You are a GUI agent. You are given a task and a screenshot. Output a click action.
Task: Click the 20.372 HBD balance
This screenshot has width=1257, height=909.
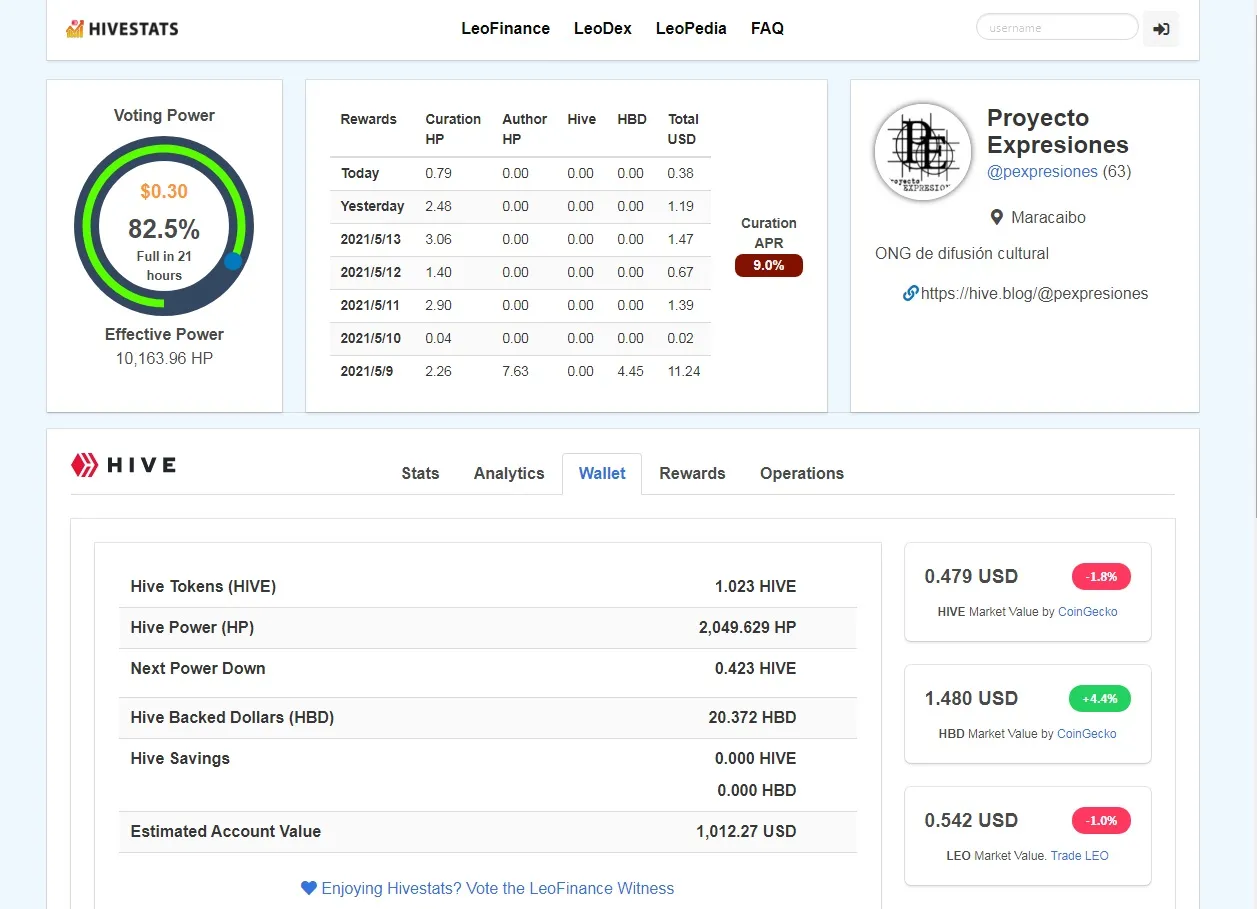pyautogui.click(x=752, y=717)
